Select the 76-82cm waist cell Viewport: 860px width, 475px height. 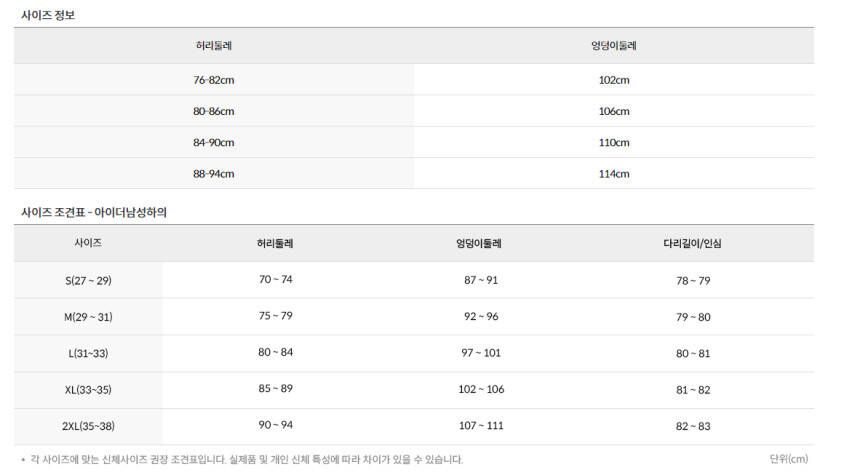point(214,80)
